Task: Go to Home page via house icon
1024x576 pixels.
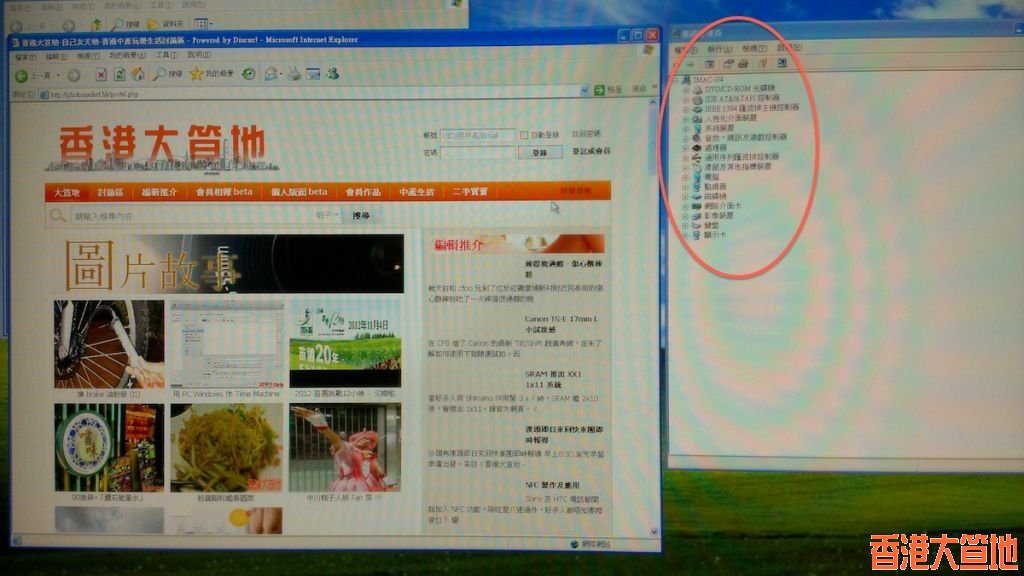Action: [x=137, y=75]
